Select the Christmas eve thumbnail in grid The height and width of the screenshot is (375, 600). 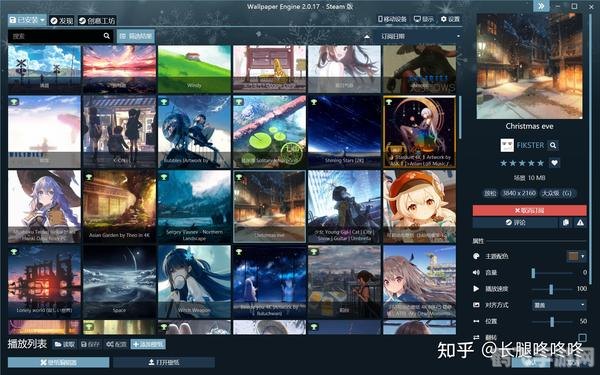pos(269,207)
